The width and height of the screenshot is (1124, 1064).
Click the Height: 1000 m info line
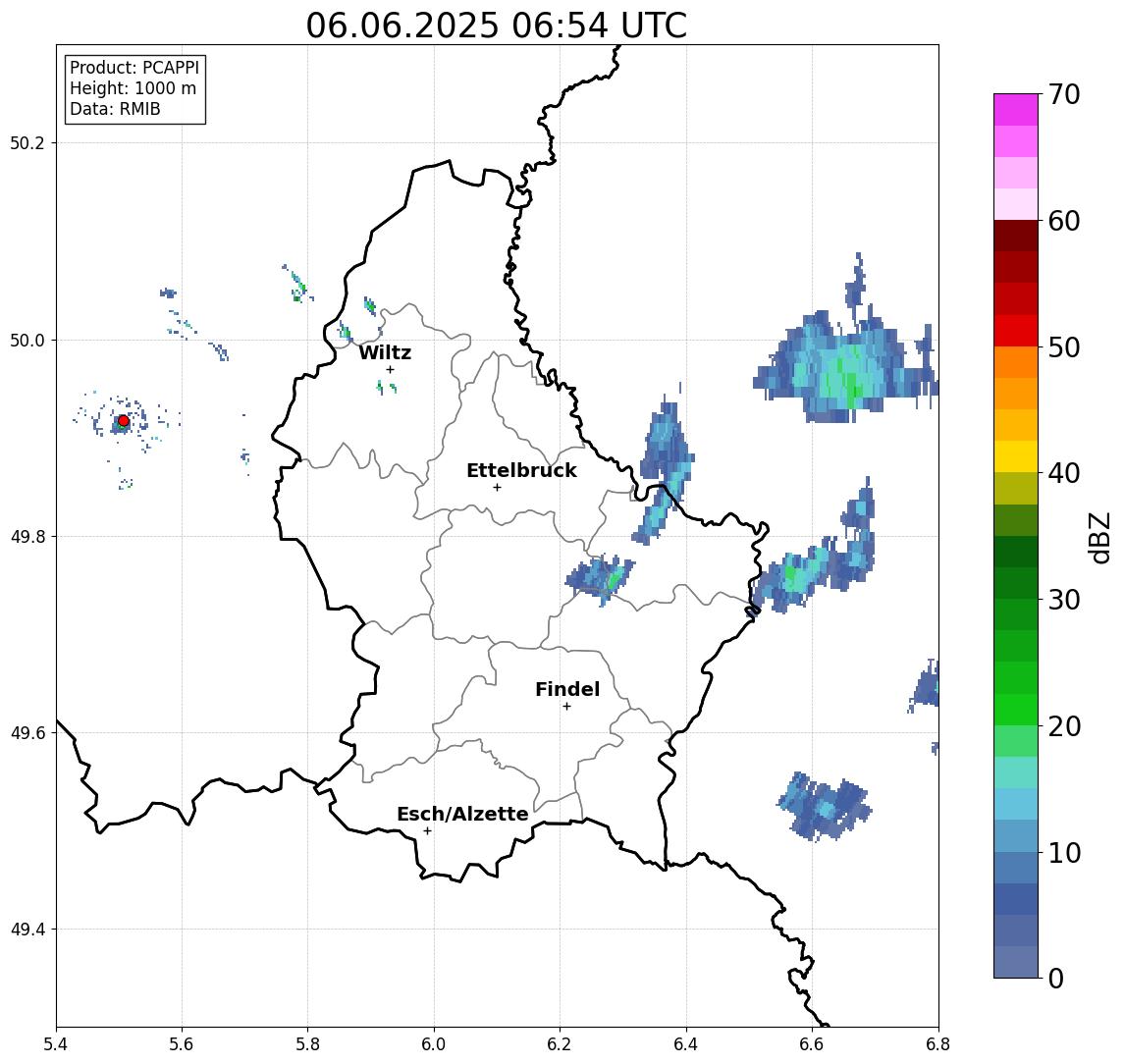(x=133, y=88)
